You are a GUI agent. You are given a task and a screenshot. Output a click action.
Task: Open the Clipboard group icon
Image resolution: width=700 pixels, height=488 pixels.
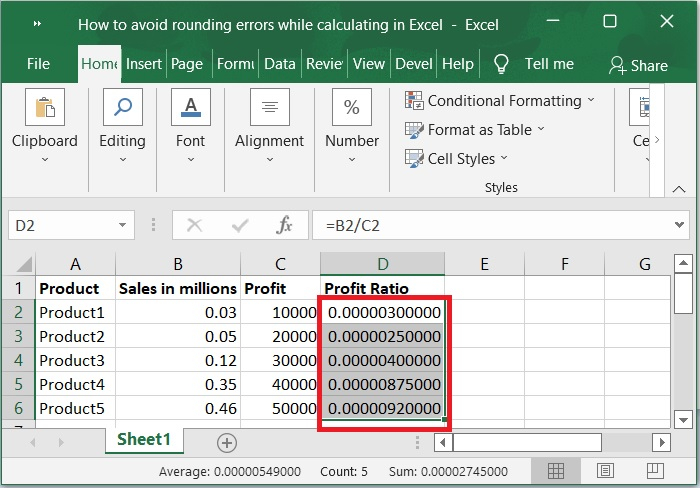pos(44,108)
